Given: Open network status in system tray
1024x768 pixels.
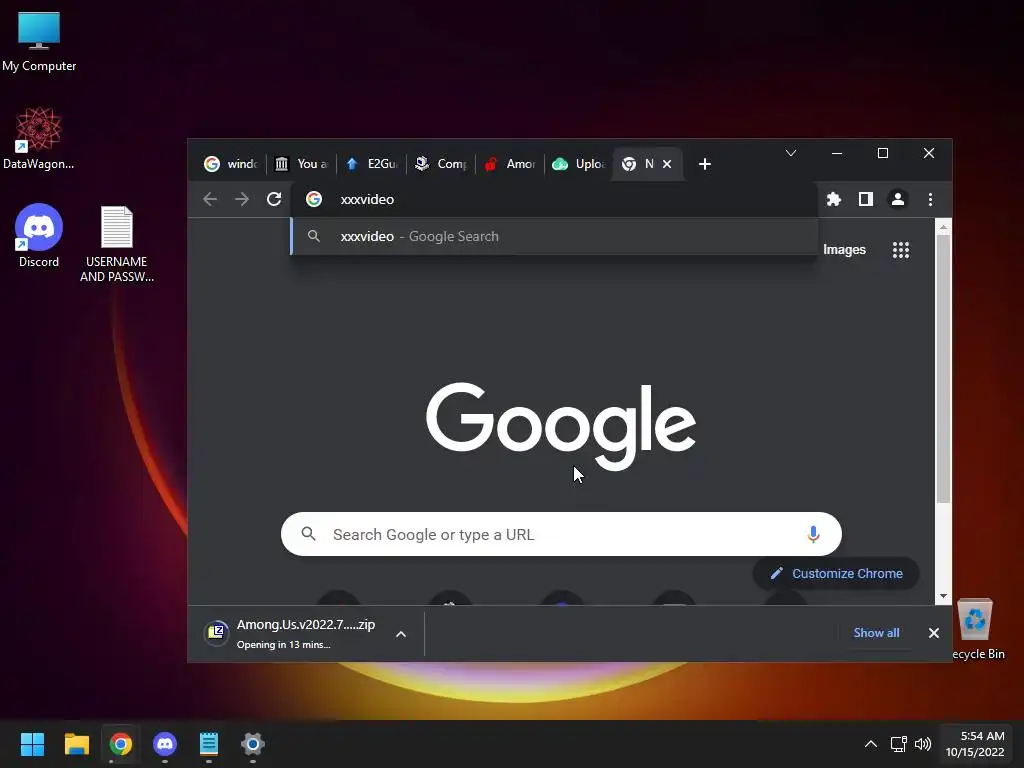Looking at the screenshot, I should coord(899,744).
